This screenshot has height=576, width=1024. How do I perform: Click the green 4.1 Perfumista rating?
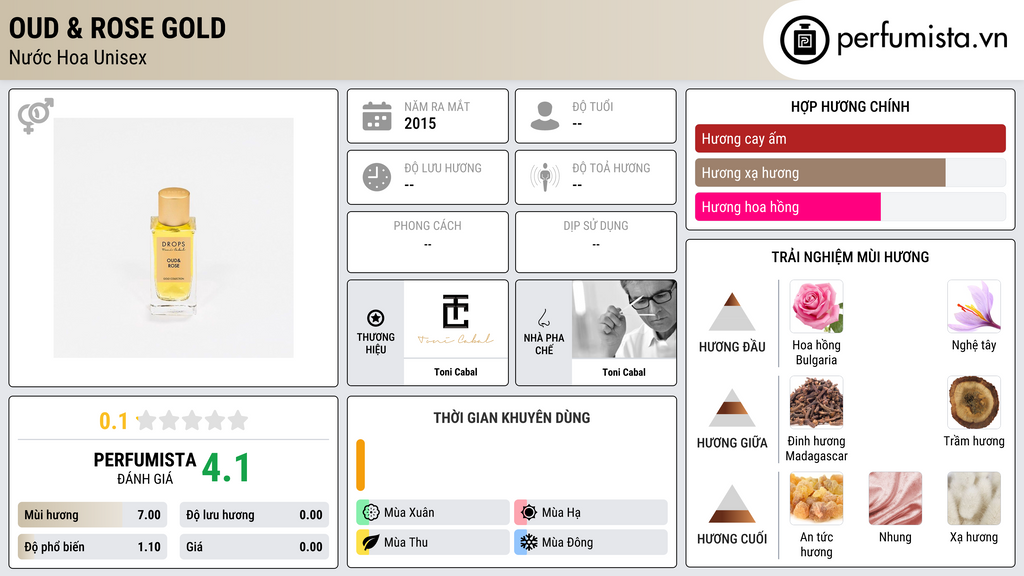[x=226, y=468]
